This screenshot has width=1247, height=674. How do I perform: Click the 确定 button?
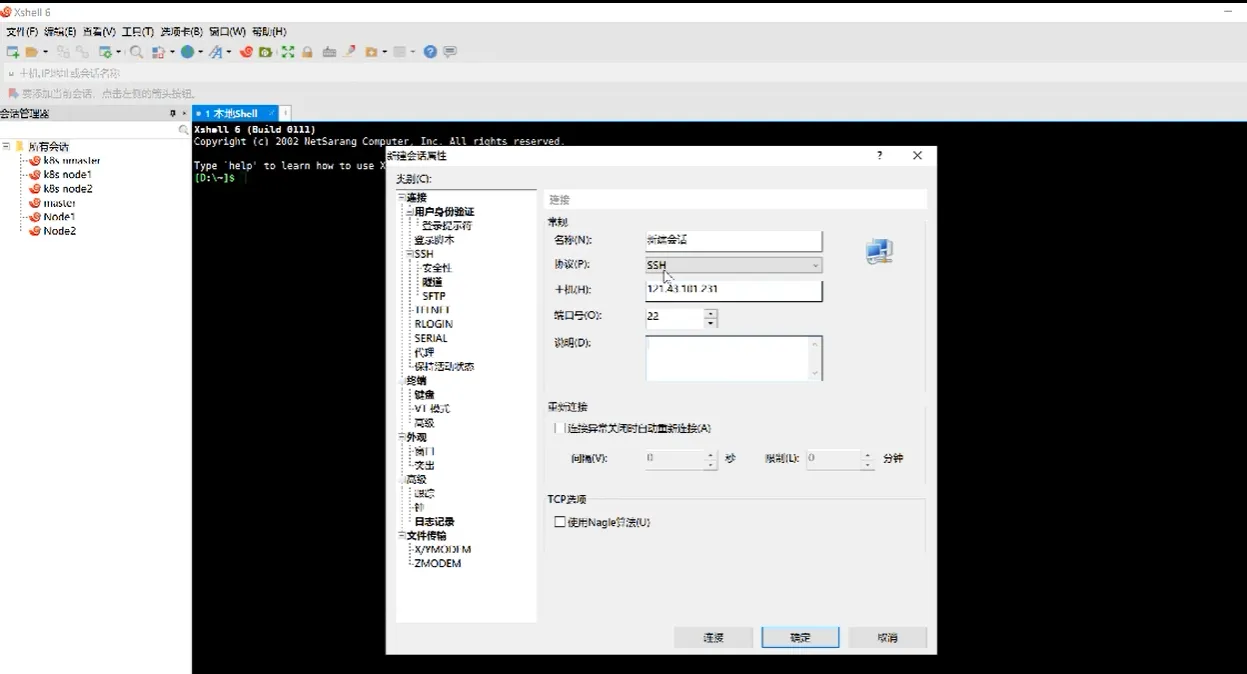[800, 637]
